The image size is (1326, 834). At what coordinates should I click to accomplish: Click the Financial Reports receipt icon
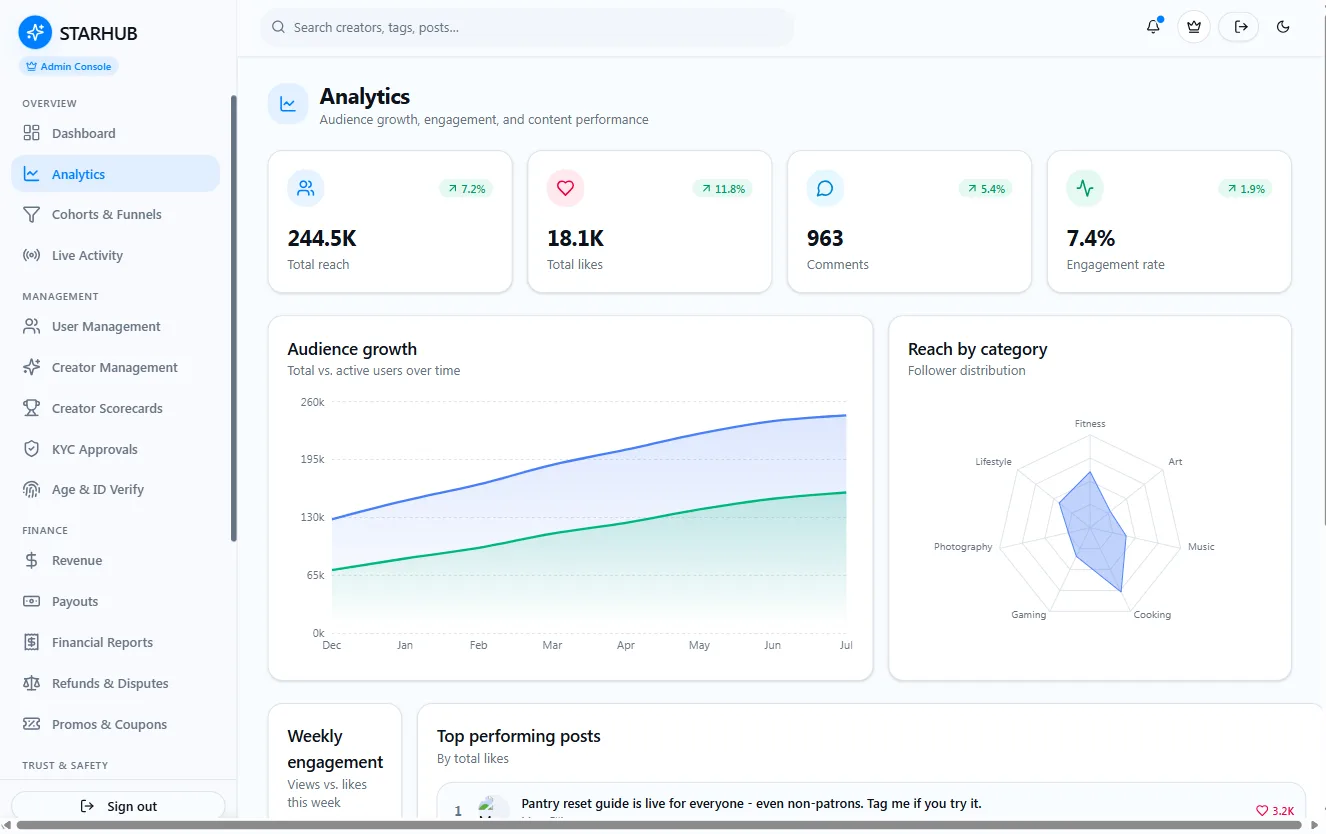coord(32,642)
